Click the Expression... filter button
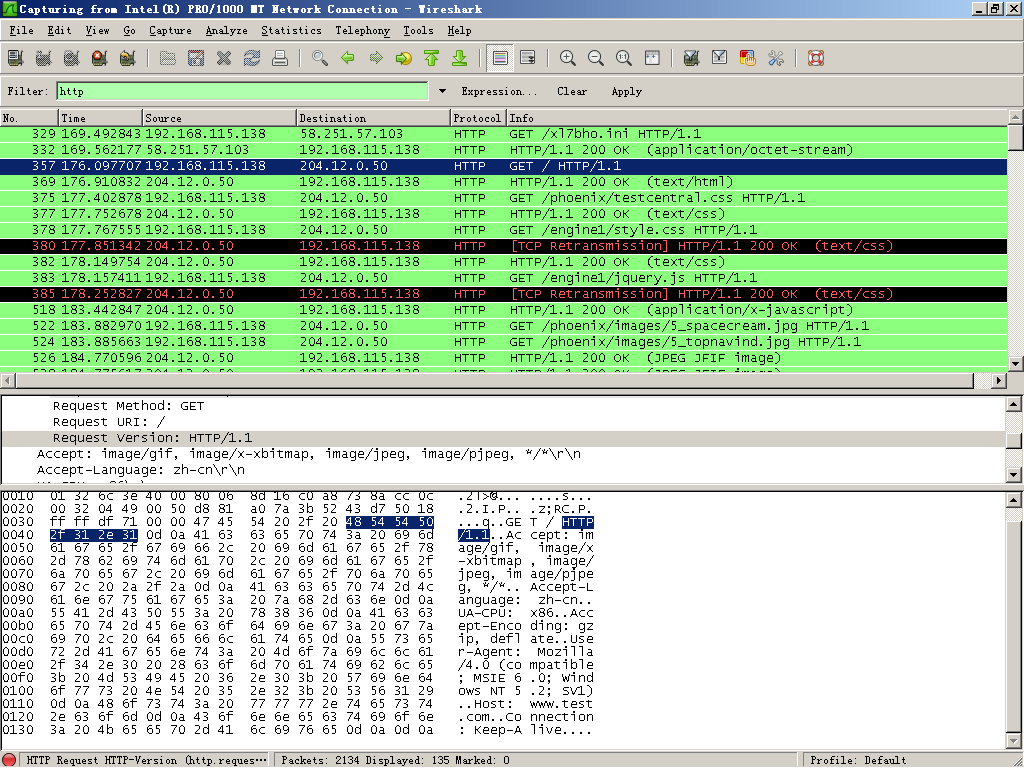 point(499,91)
